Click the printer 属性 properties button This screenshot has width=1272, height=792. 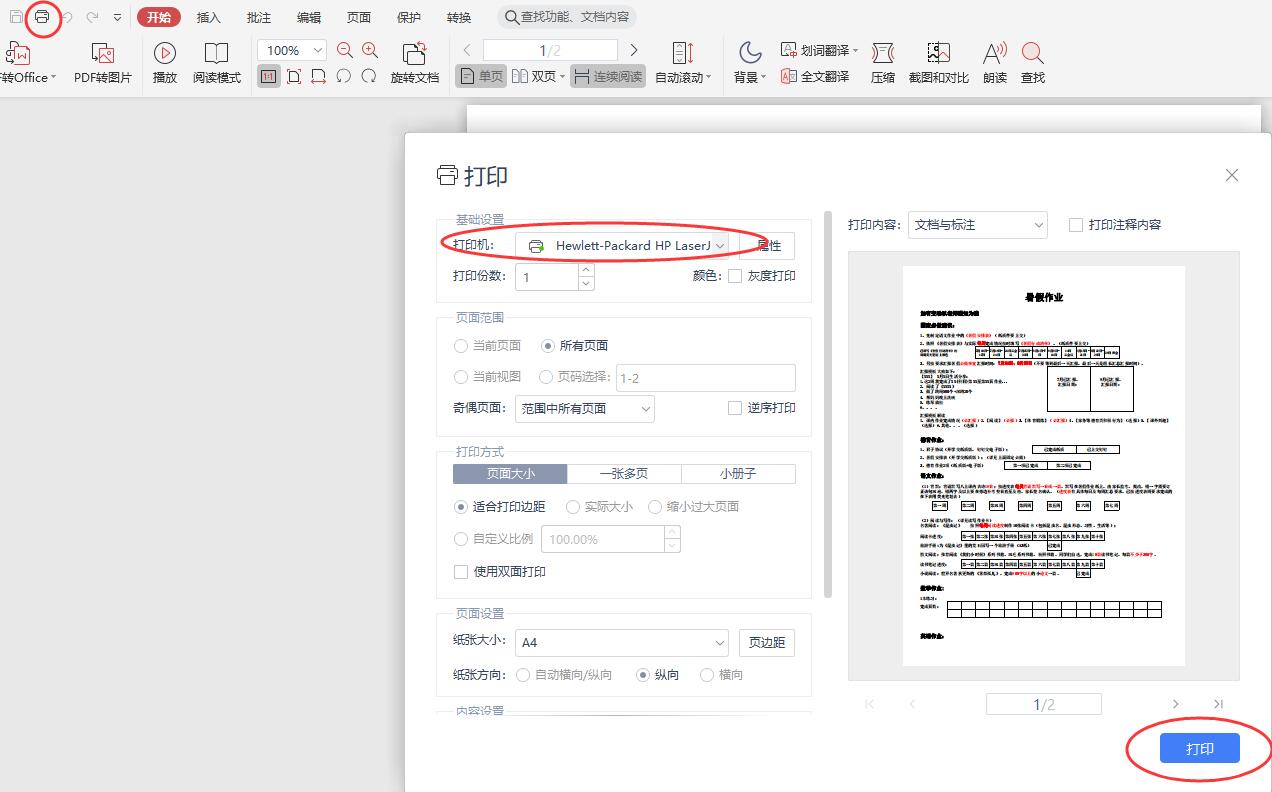767,246
